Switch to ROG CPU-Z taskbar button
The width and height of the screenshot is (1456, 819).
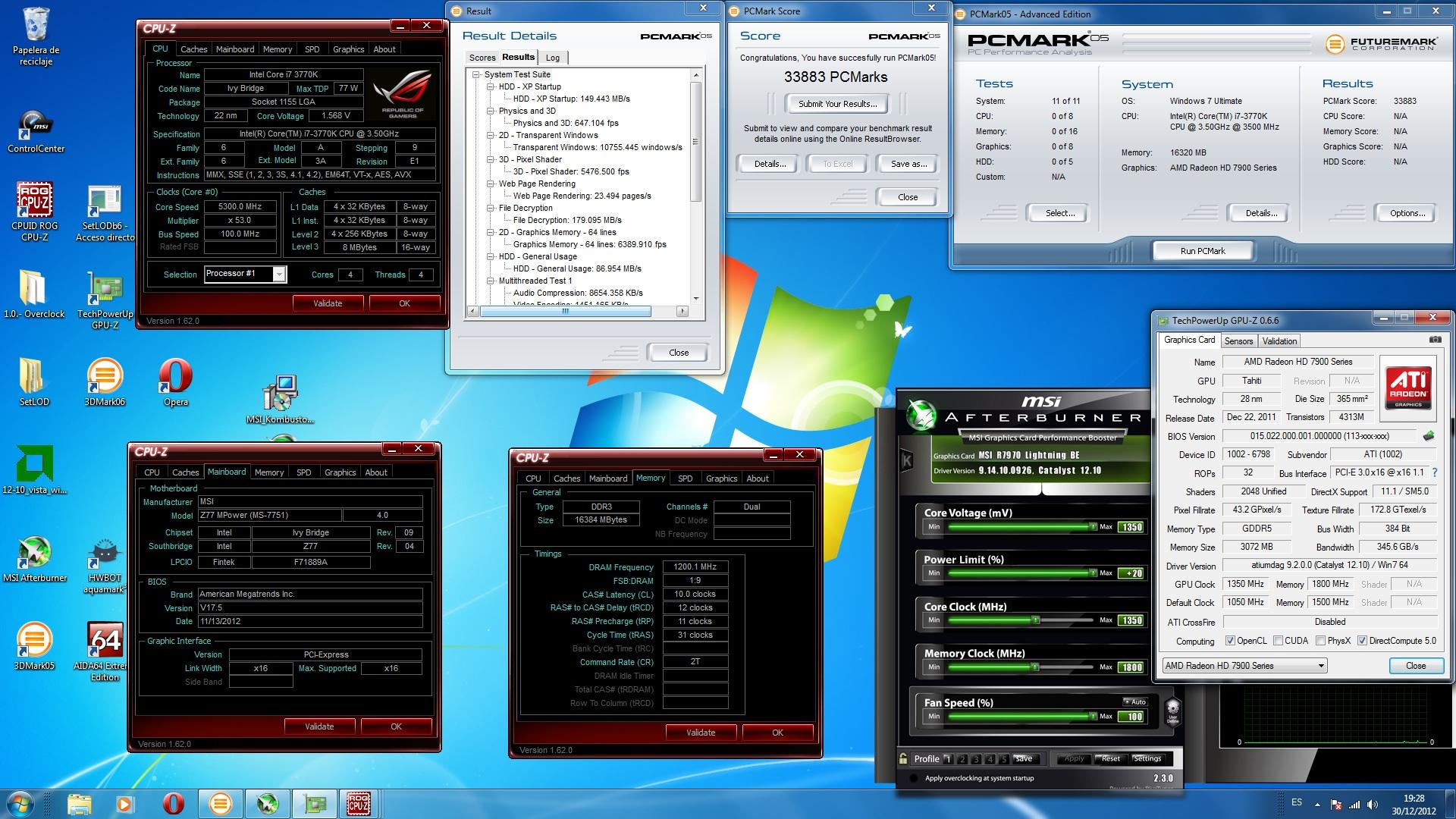point(358,804)
